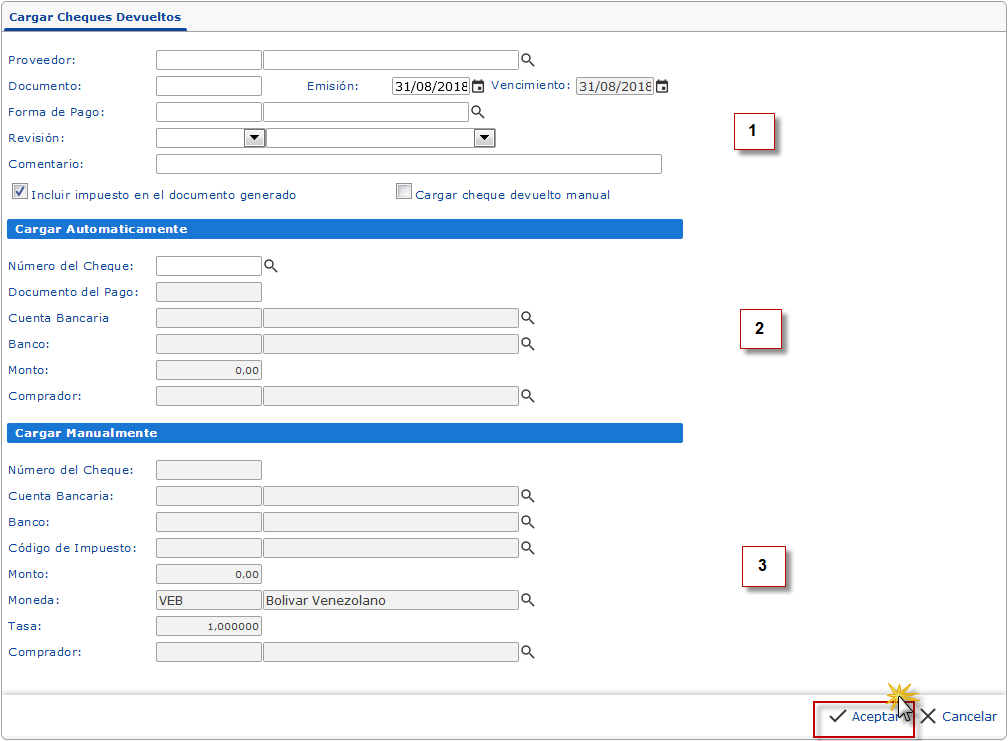Expand the second wider Revisión dropdown
Image resolution: width=1008 pixels, height=741 pixels.
coord(484,138)
